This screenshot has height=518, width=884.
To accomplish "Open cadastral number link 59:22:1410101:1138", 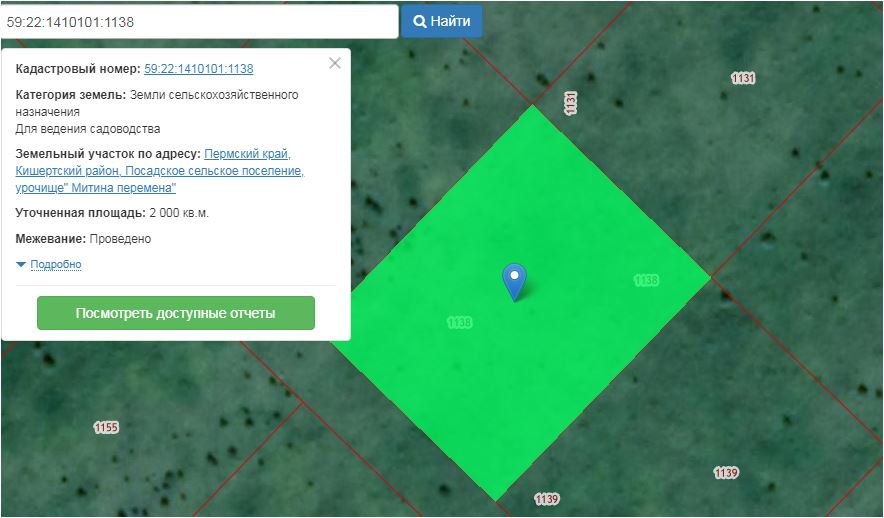I will pyautogui.click(x=198, y=69).
